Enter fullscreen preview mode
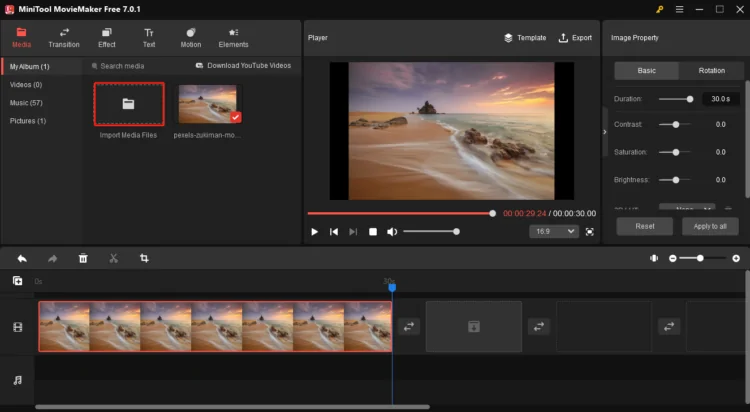This screenshot has width=750, height=412. click(589, 231)
